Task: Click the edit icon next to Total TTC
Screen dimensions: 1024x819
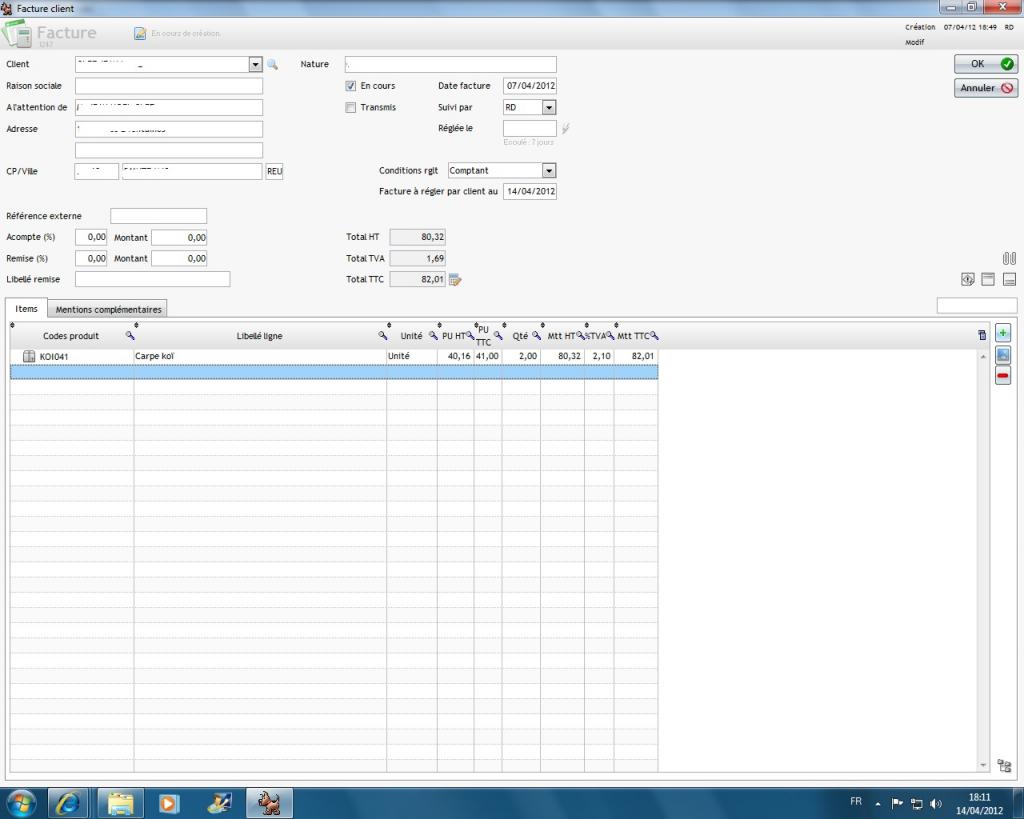Action: click(x=455, y=280)
